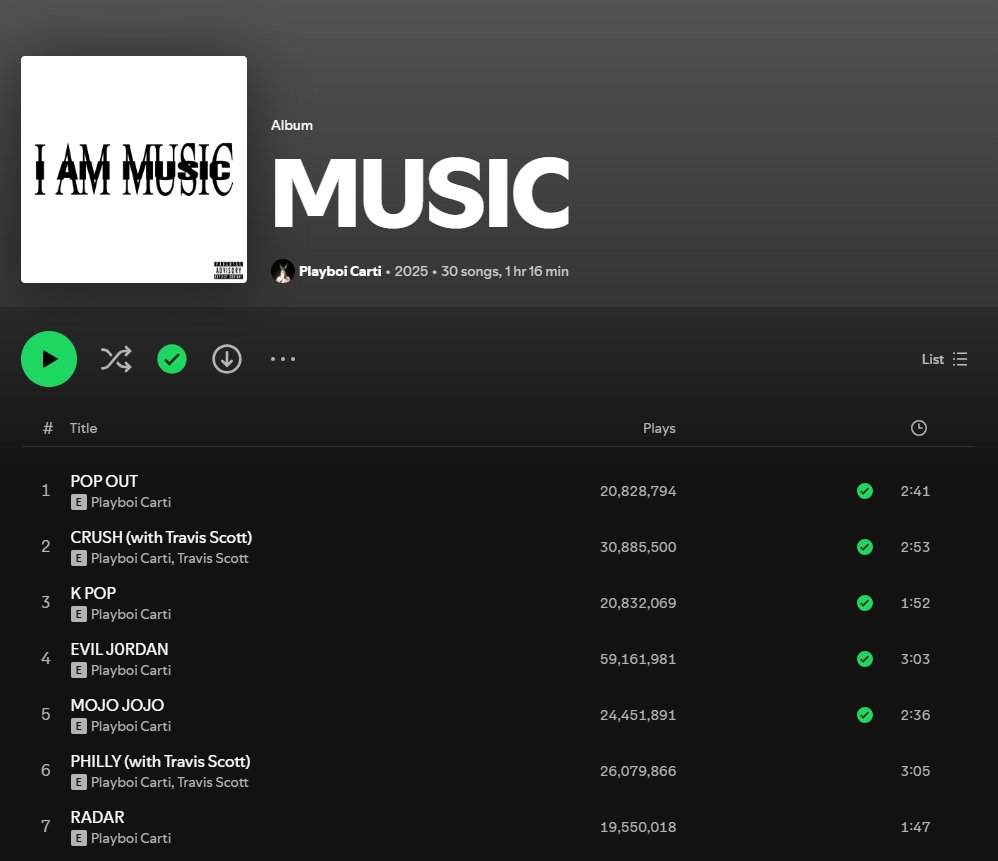This screenshot has height=861, width=998.
Task: Play the MUSIC album
Action: [49, 359]
